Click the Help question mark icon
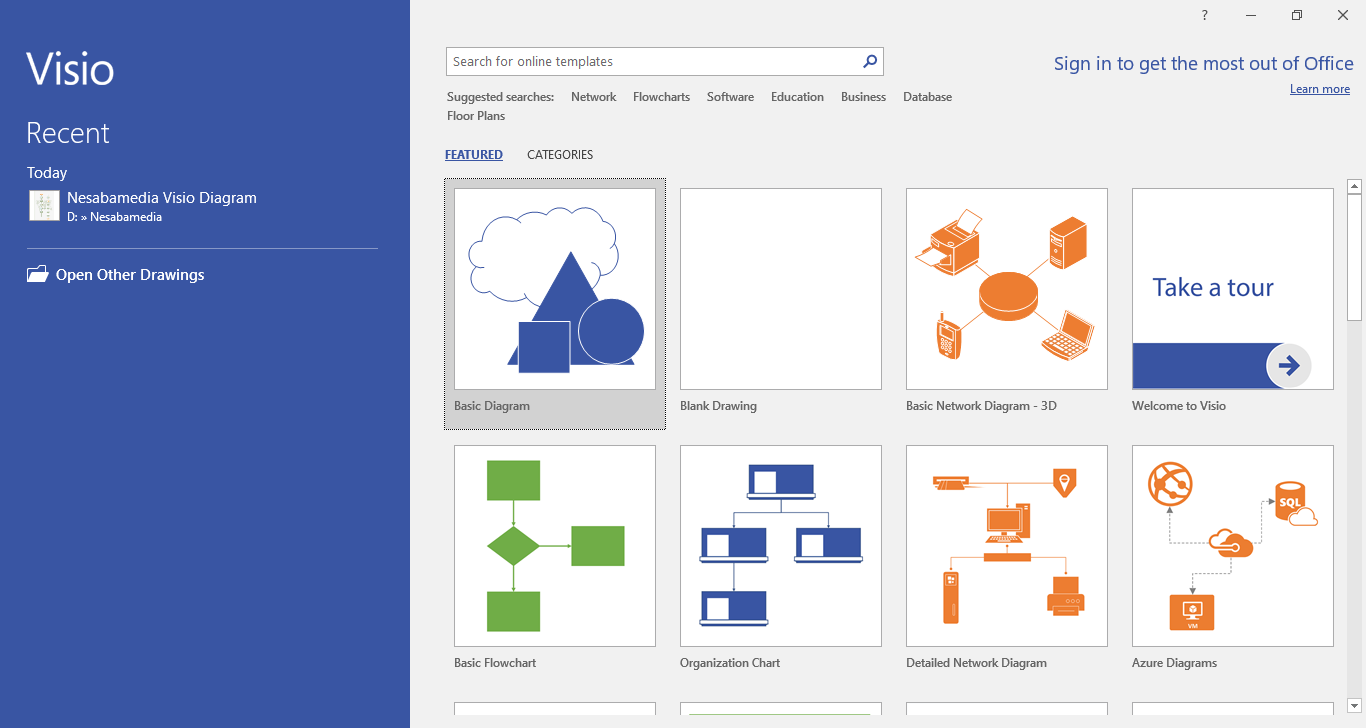Image resolution: width=1366 pixels, height=728 pixels. click(1205, 15)
